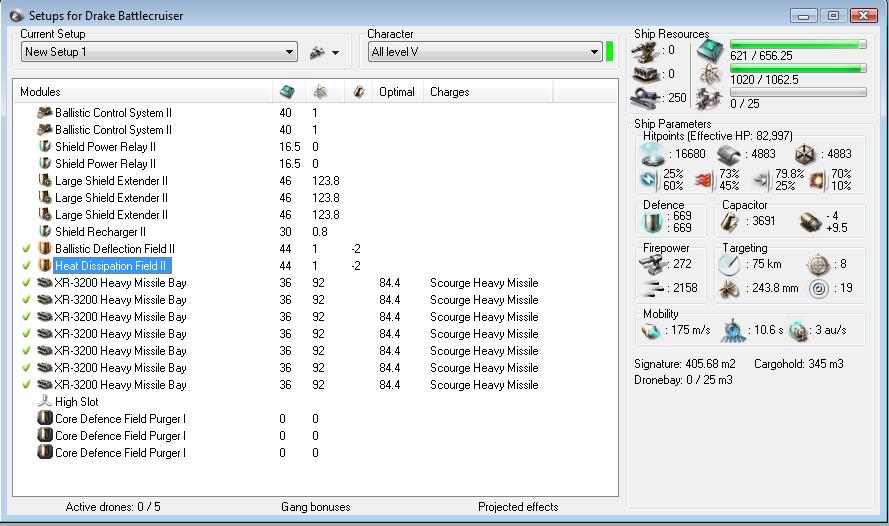Click the drone bandwidth icon in Ship Resources
This screenshot has width=889, height=526.
click(709, 99)
